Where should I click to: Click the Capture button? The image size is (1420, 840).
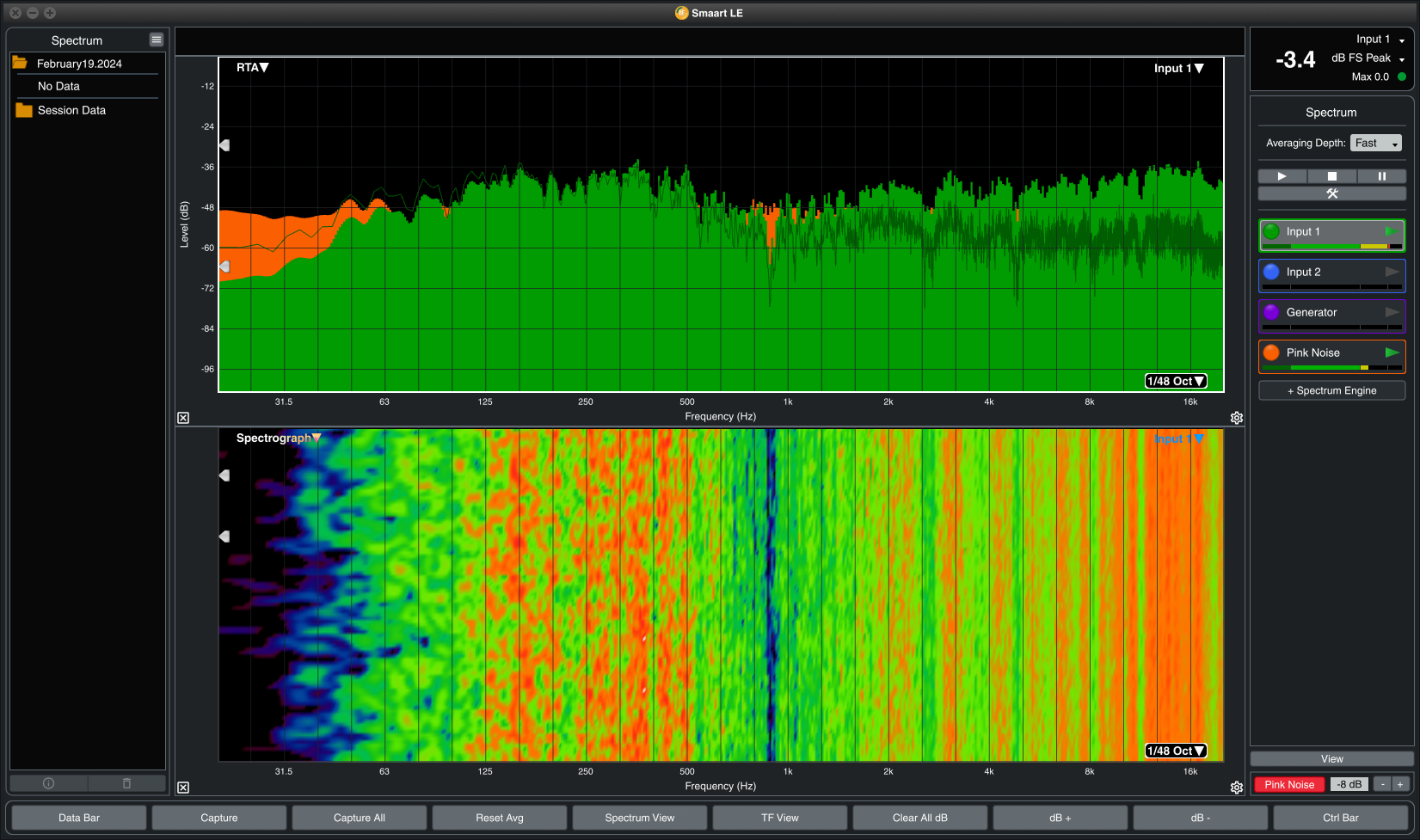pos(219,818)
